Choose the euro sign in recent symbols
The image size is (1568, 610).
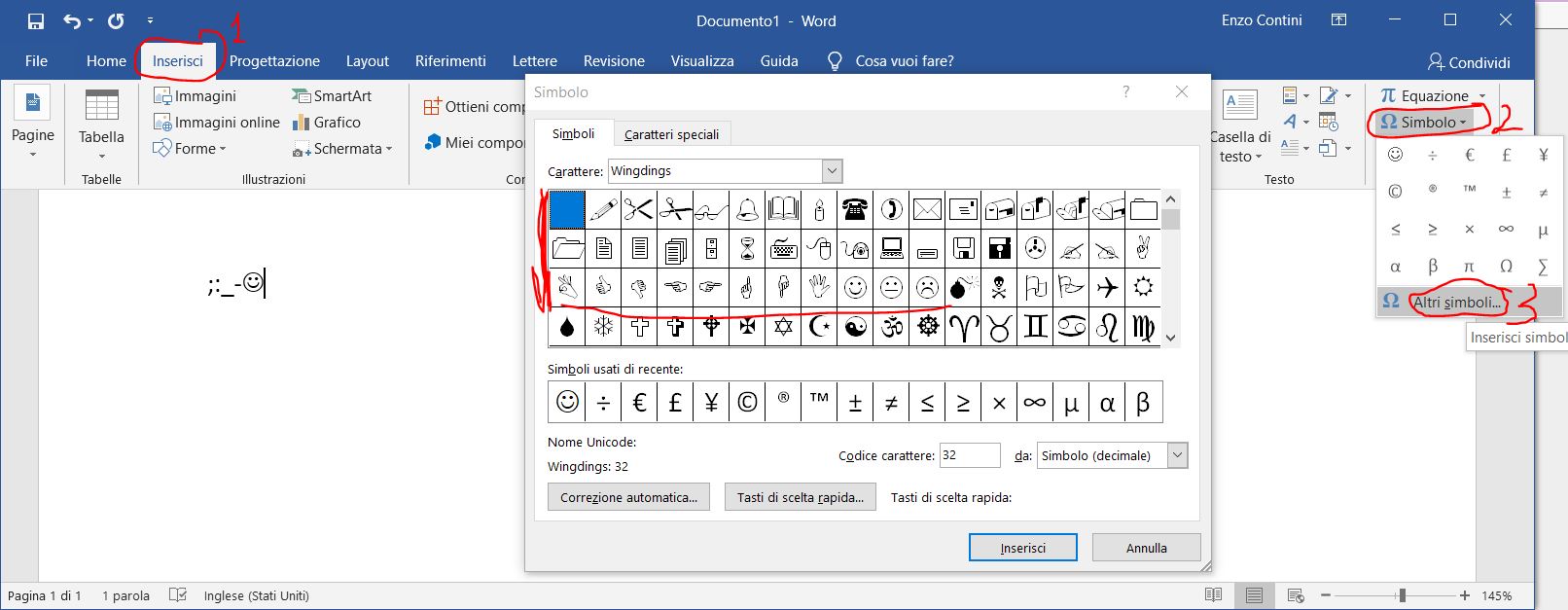(x=639, y=402)
